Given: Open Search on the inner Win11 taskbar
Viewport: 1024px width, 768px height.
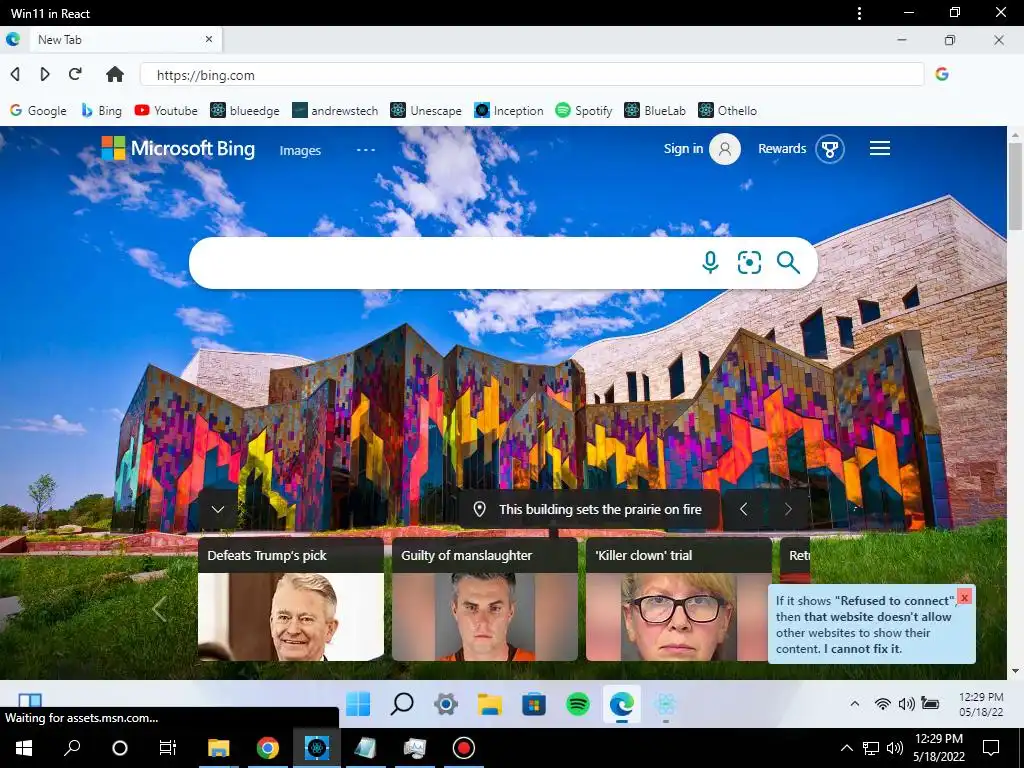Looking at the screenshot, I should (402, 704).
